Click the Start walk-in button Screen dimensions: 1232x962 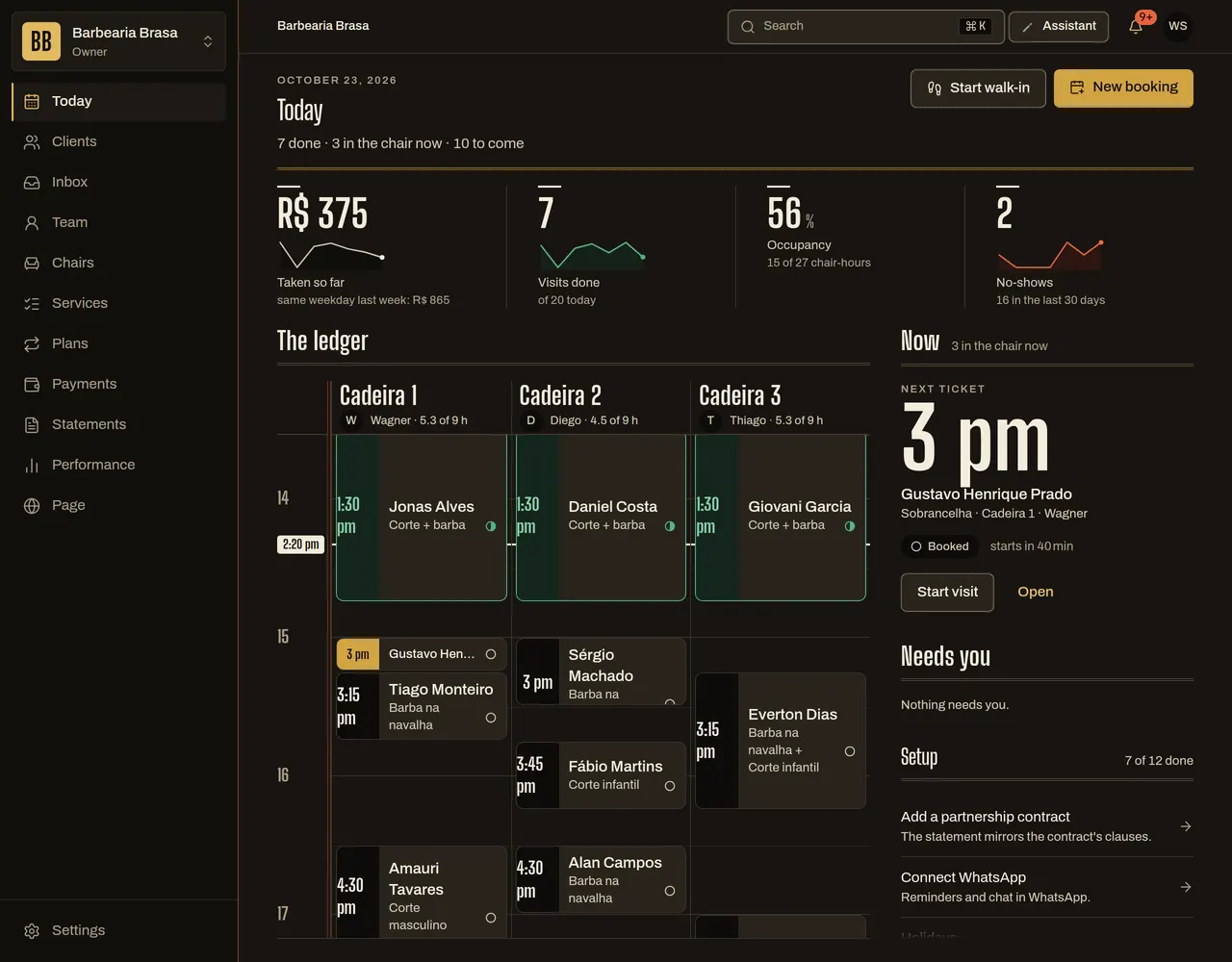tap(978, 88)
